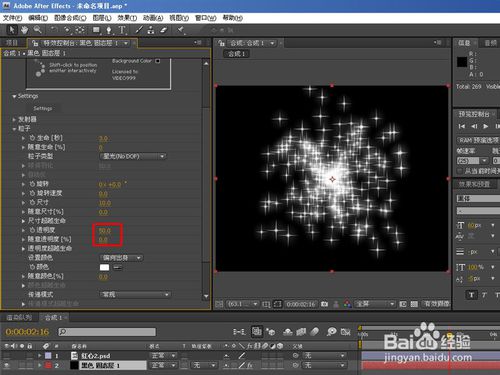Select the Type text tool
Viewport: 500px width, 375px height.
122,30
